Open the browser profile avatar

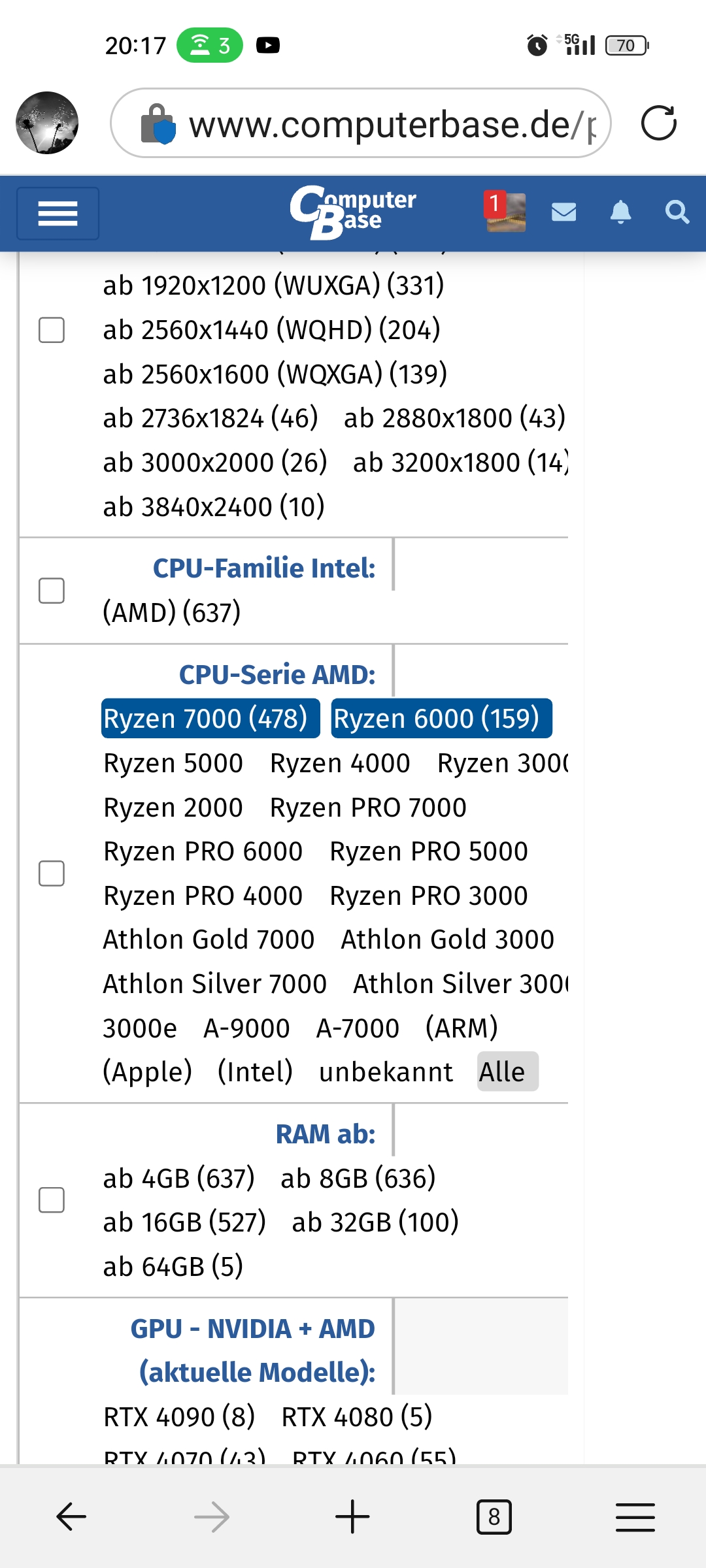click(47, 123)
